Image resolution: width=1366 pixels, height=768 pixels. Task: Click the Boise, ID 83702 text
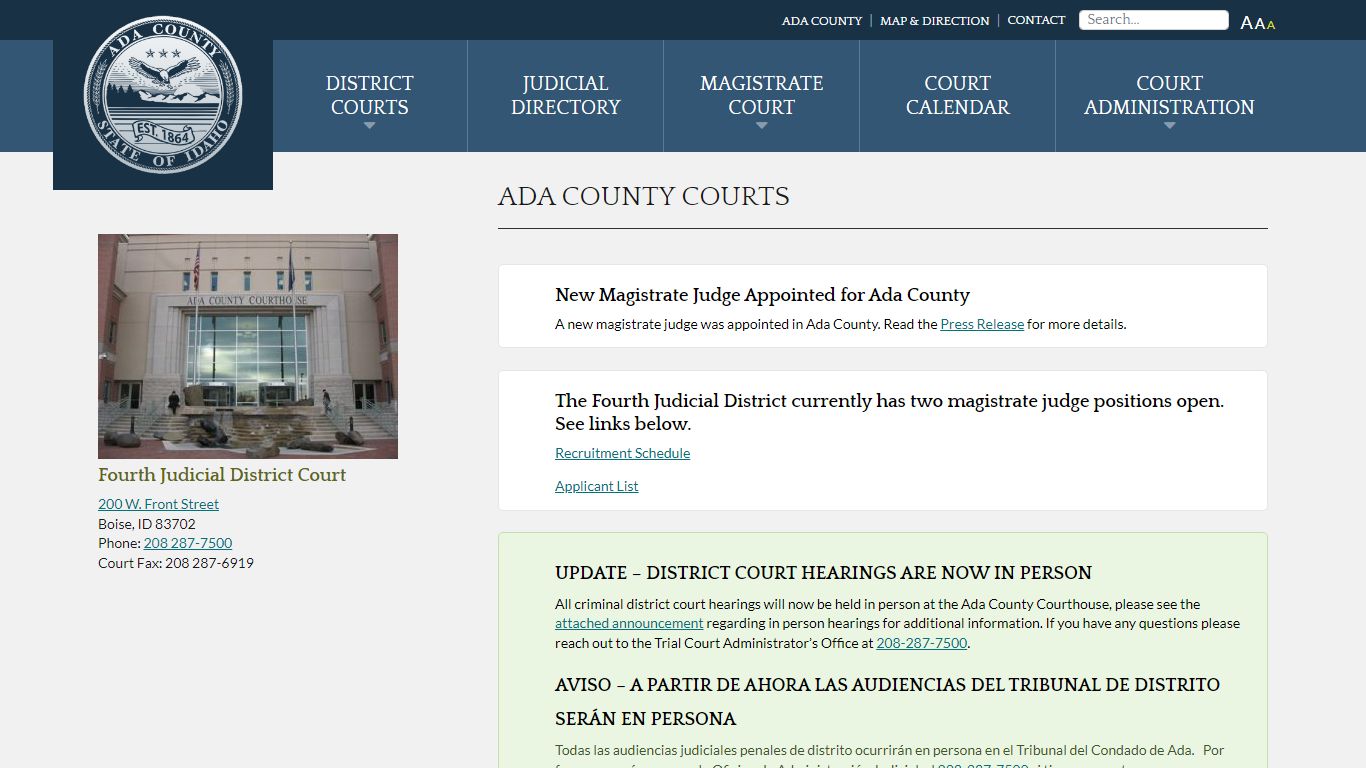click(x=147, y=524)
